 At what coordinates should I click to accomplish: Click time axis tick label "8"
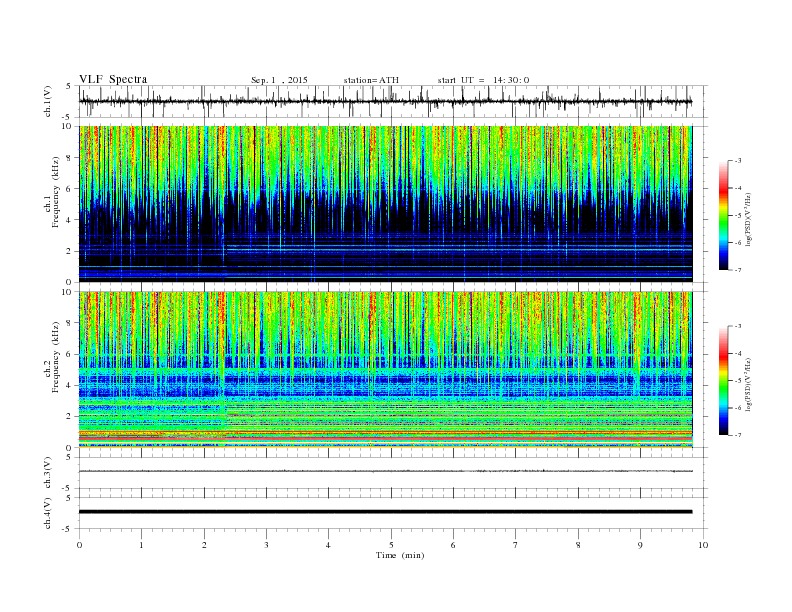tap(578, 545)
